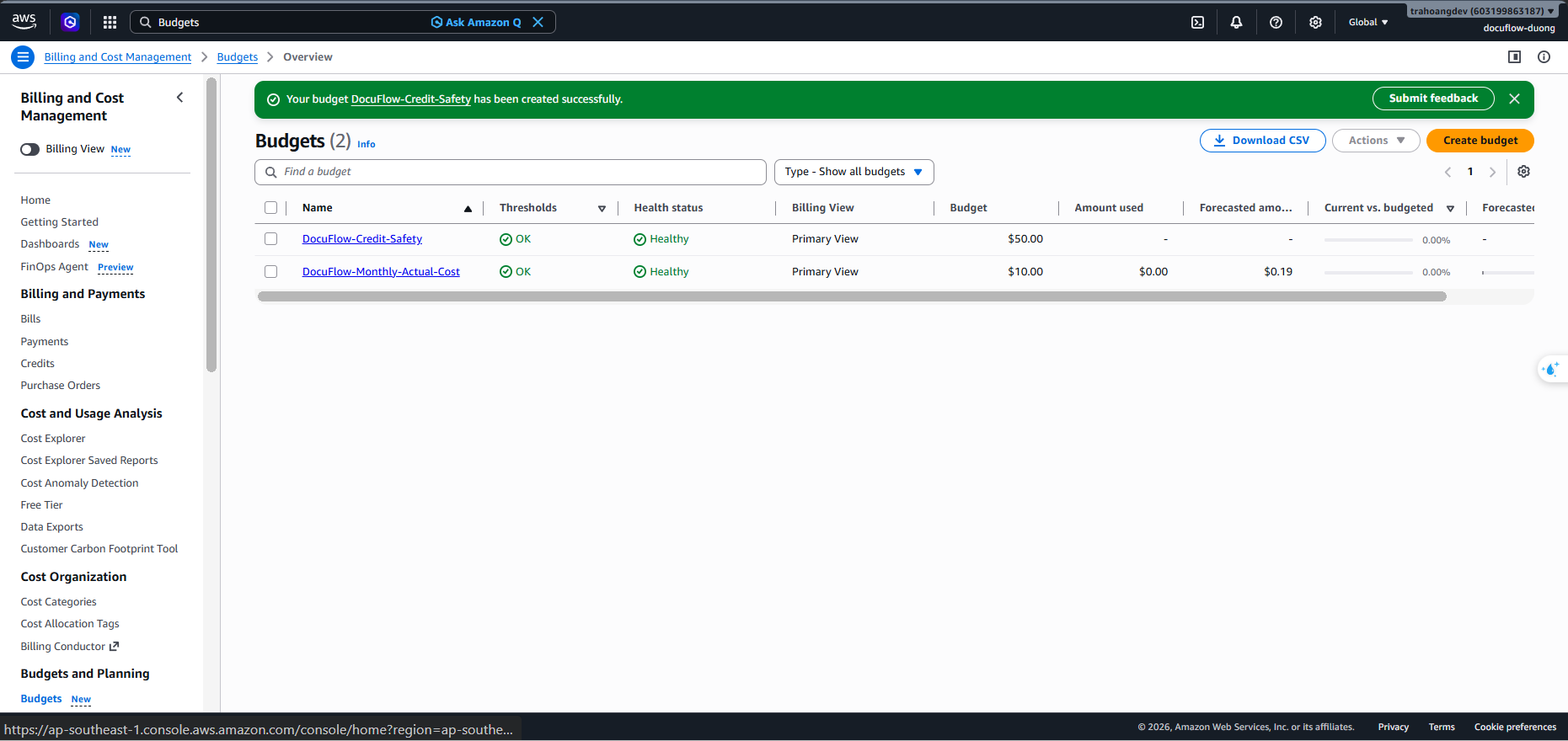Viewport: 1568px width, 741px height.
Task: Open the support help question icon
Action: pos(1276,23)
